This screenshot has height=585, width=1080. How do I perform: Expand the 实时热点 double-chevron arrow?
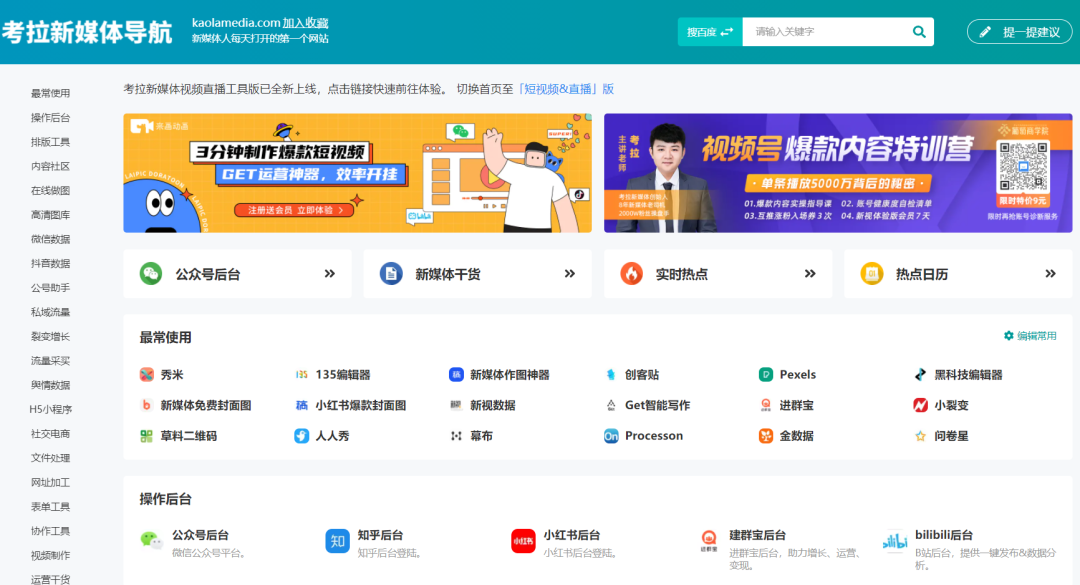pos(810,274)
